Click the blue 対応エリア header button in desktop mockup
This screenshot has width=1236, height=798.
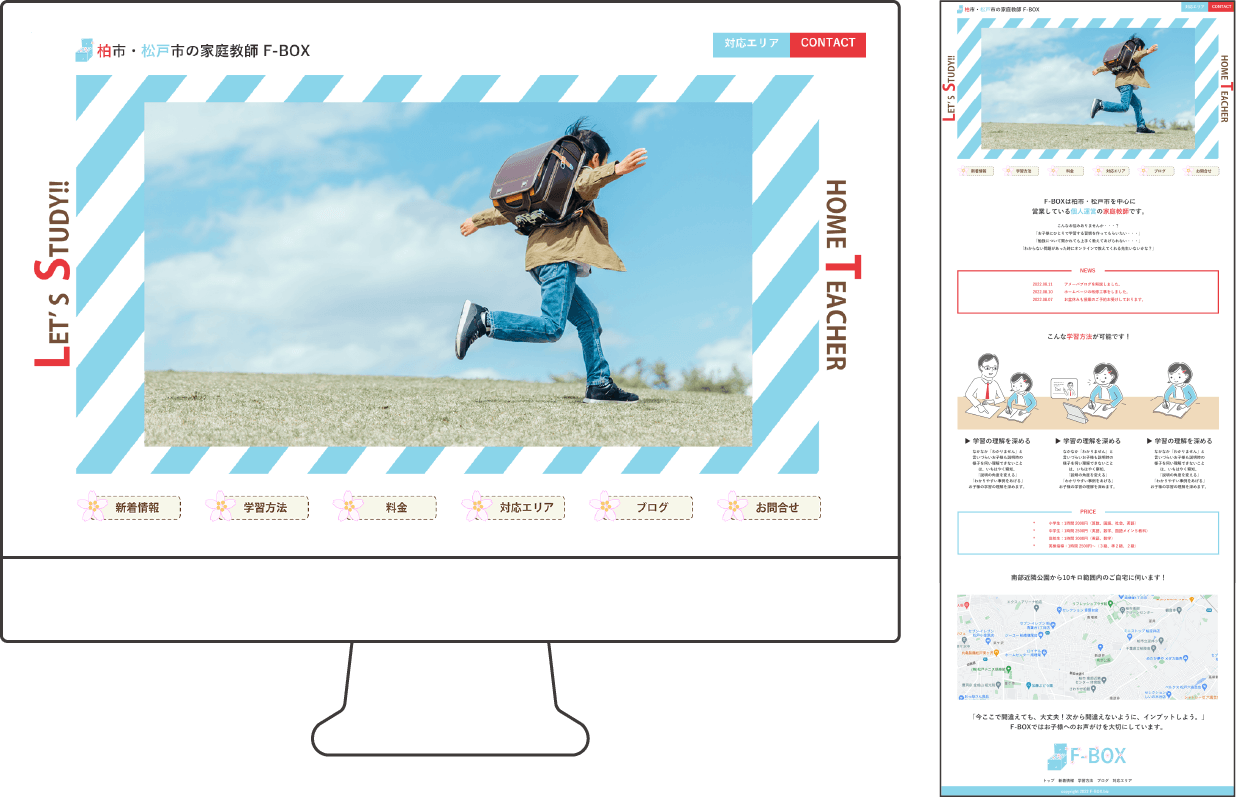click(751, 45)
